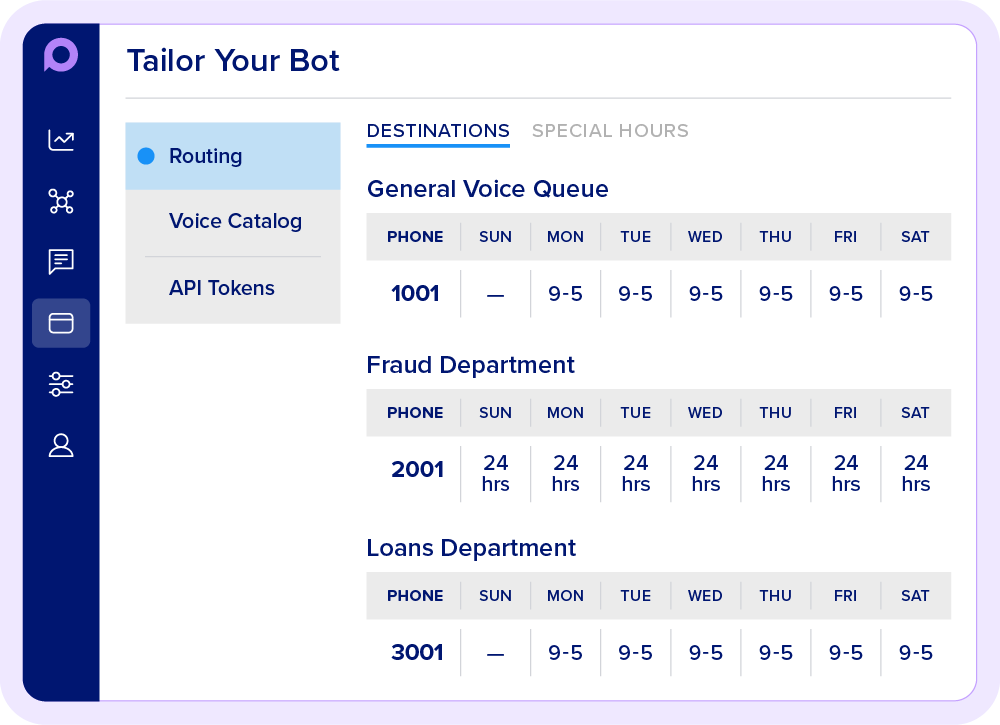Select Voice Catalog in the left menu
Viewport: 1000px width, 725px height.
tap(235, 221)
